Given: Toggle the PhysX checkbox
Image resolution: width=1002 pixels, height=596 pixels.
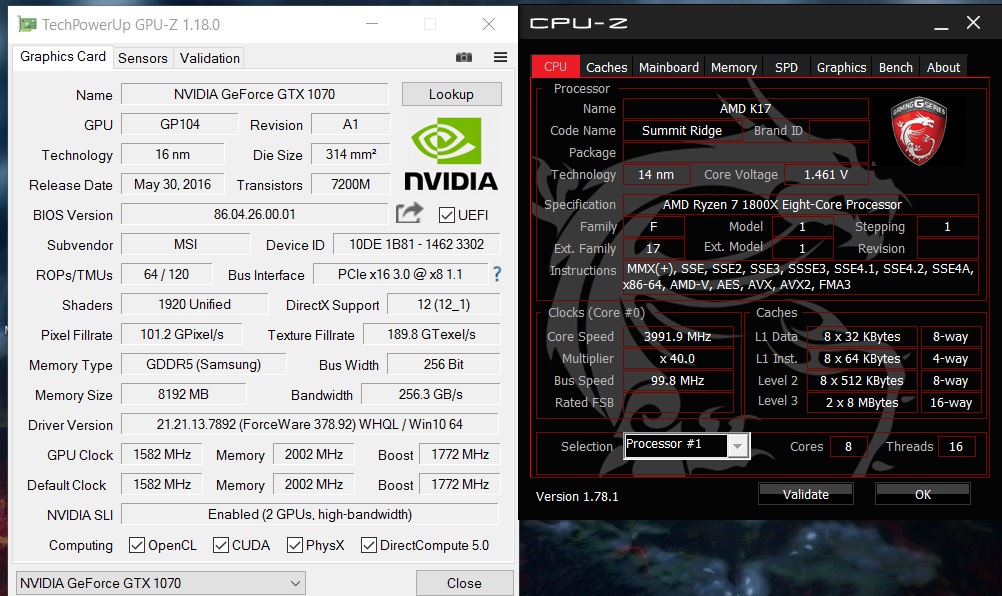Looking at the screenshot, I should click(x=295, y=545).
